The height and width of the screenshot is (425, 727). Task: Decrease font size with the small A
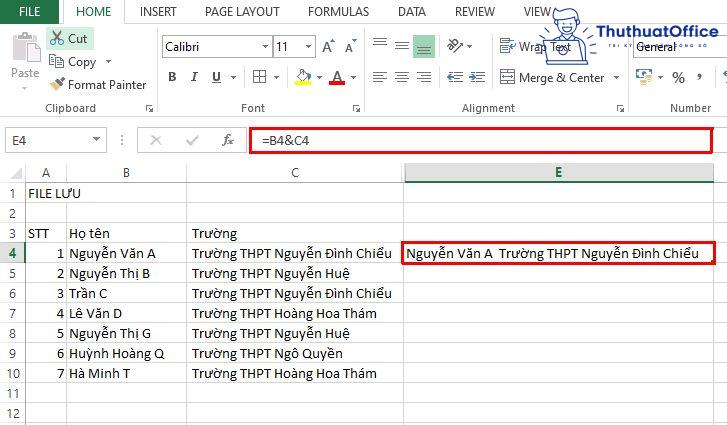350,47
